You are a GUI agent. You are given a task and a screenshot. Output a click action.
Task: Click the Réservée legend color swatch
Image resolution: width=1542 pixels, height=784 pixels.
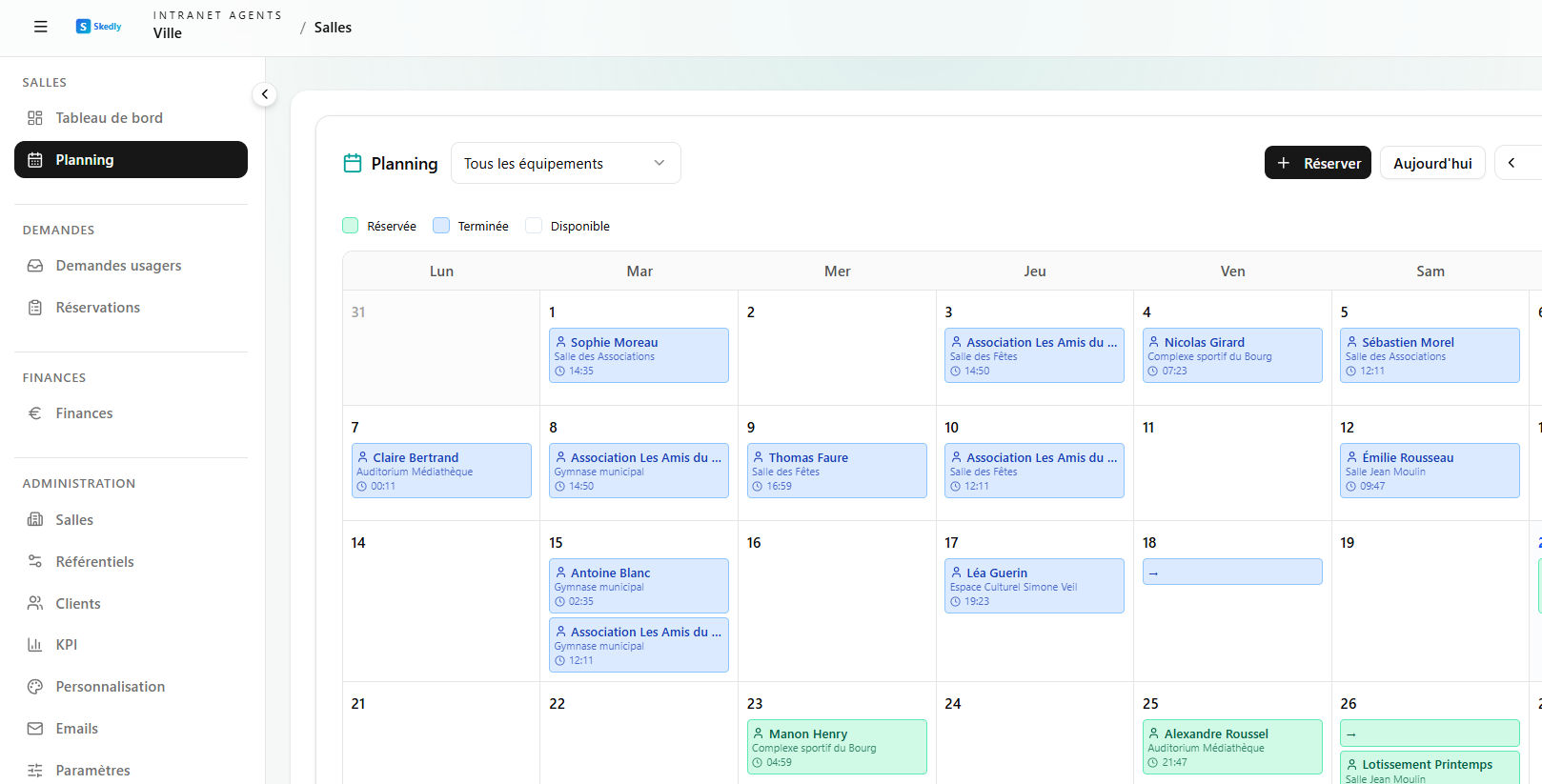click(351, 226)
